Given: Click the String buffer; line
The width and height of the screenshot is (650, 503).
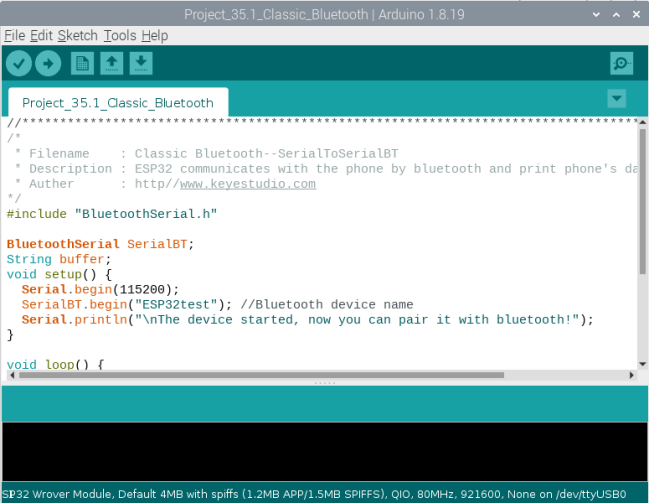Looking at the screenshot, I should coord(59,259).
